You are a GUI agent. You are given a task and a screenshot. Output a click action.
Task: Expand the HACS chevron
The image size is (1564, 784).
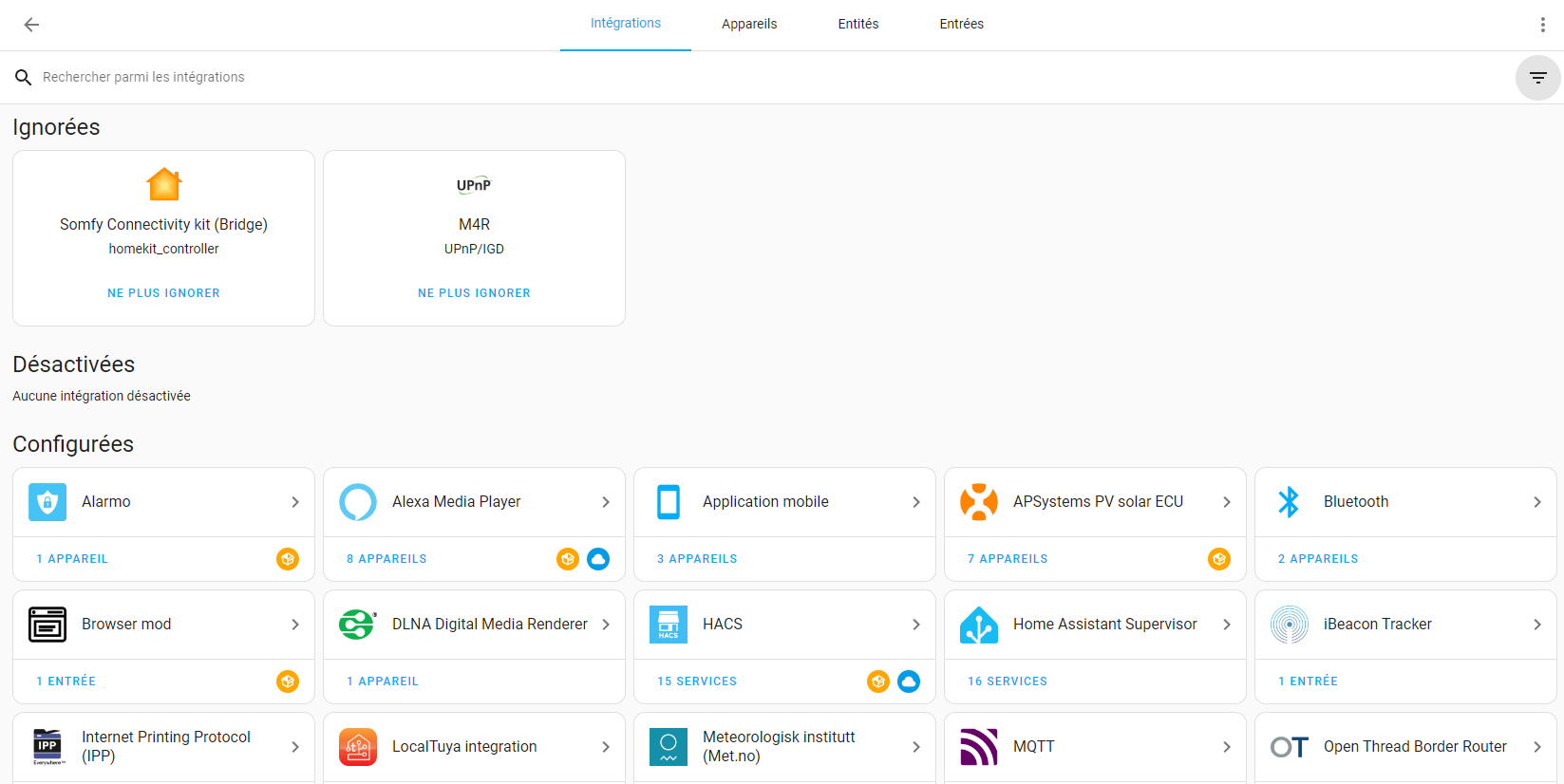(x=916, y=625)
